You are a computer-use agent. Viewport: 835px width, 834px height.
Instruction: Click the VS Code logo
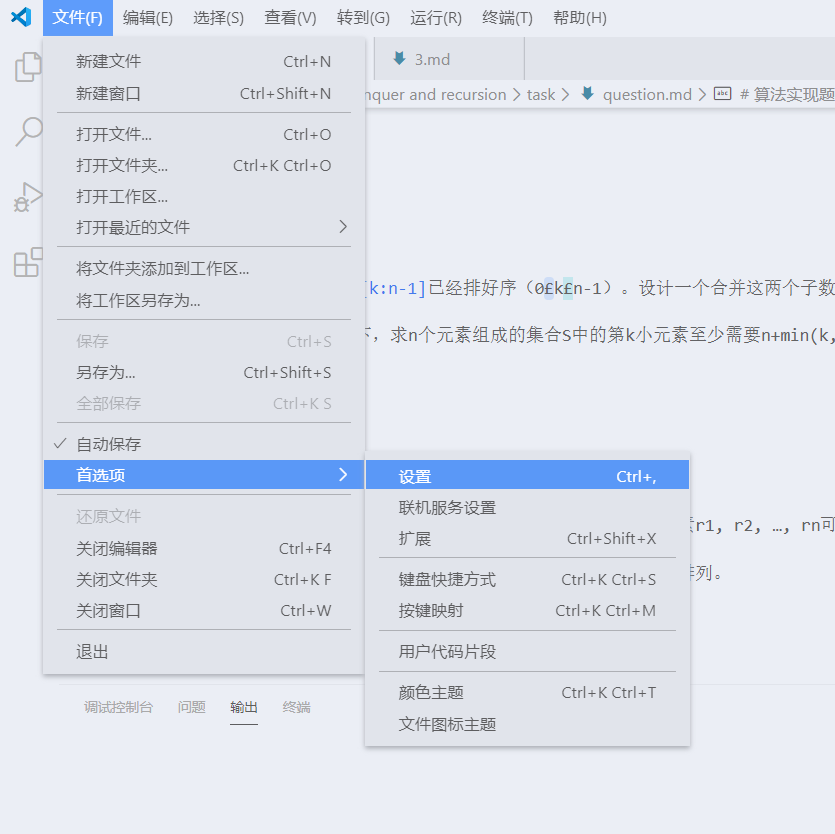tap(20, 16)
